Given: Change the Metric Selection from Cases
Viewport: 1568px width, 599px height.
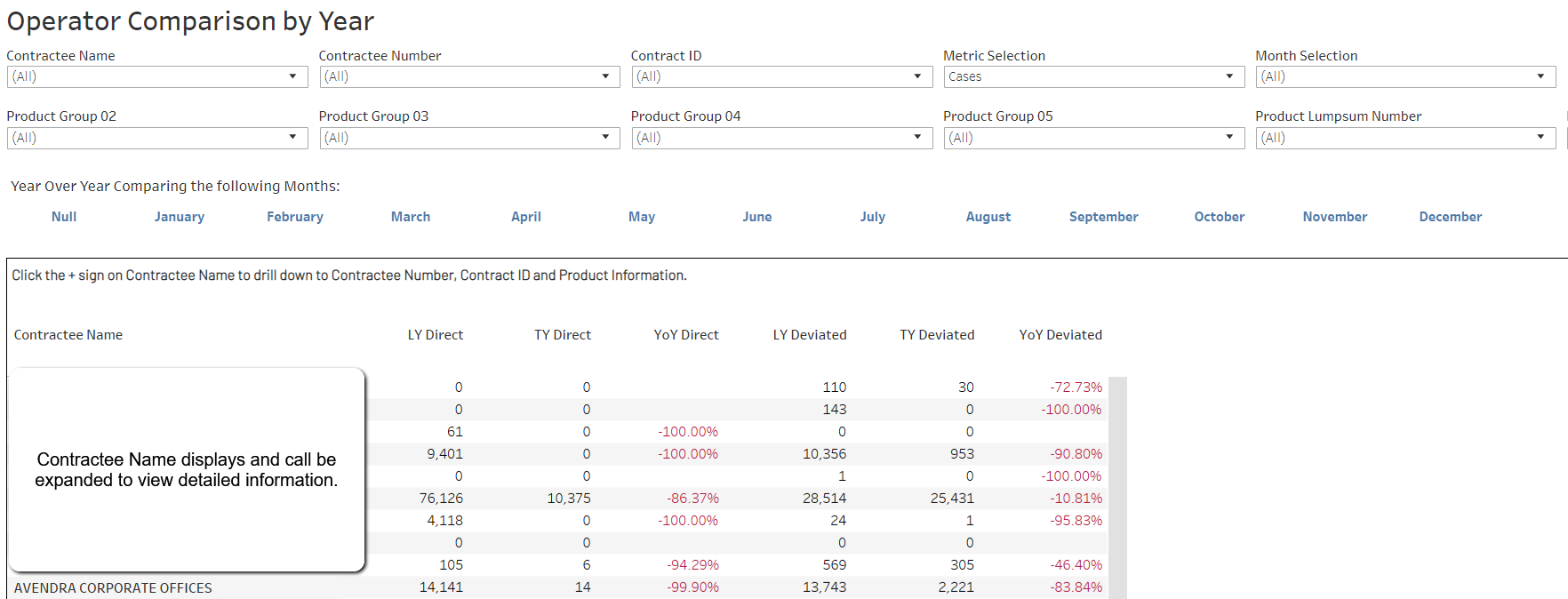Looking at the screenshot, I should (x=1093, y=77).
